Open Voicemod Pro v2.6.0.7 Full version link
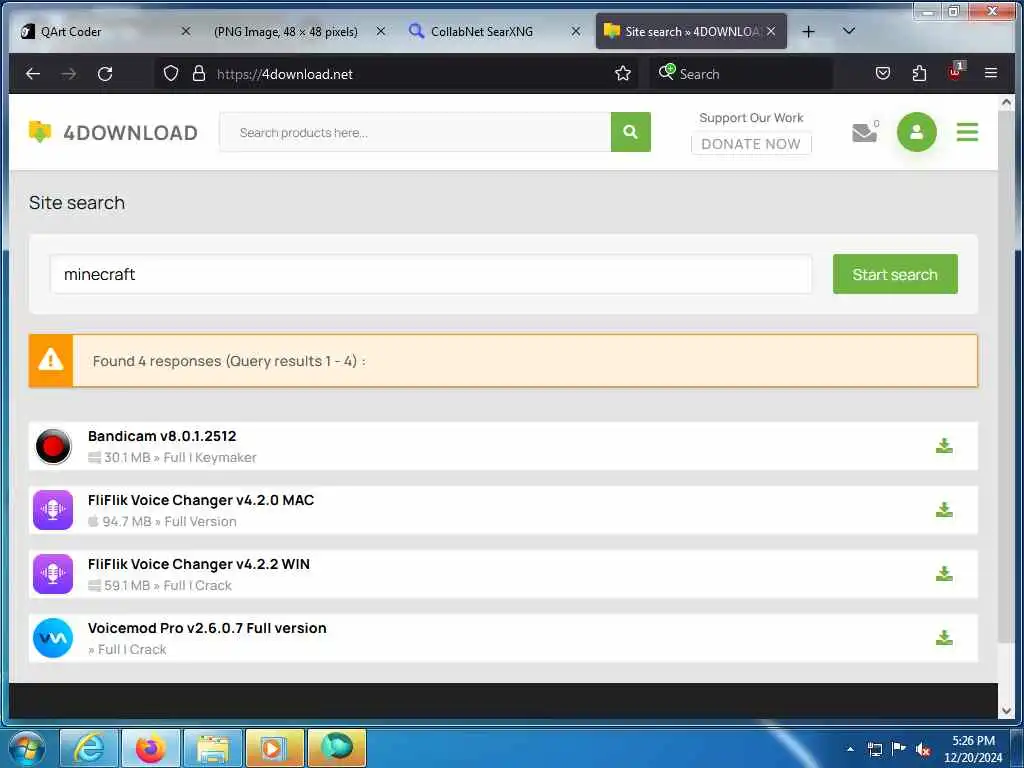 coord(207,628)
